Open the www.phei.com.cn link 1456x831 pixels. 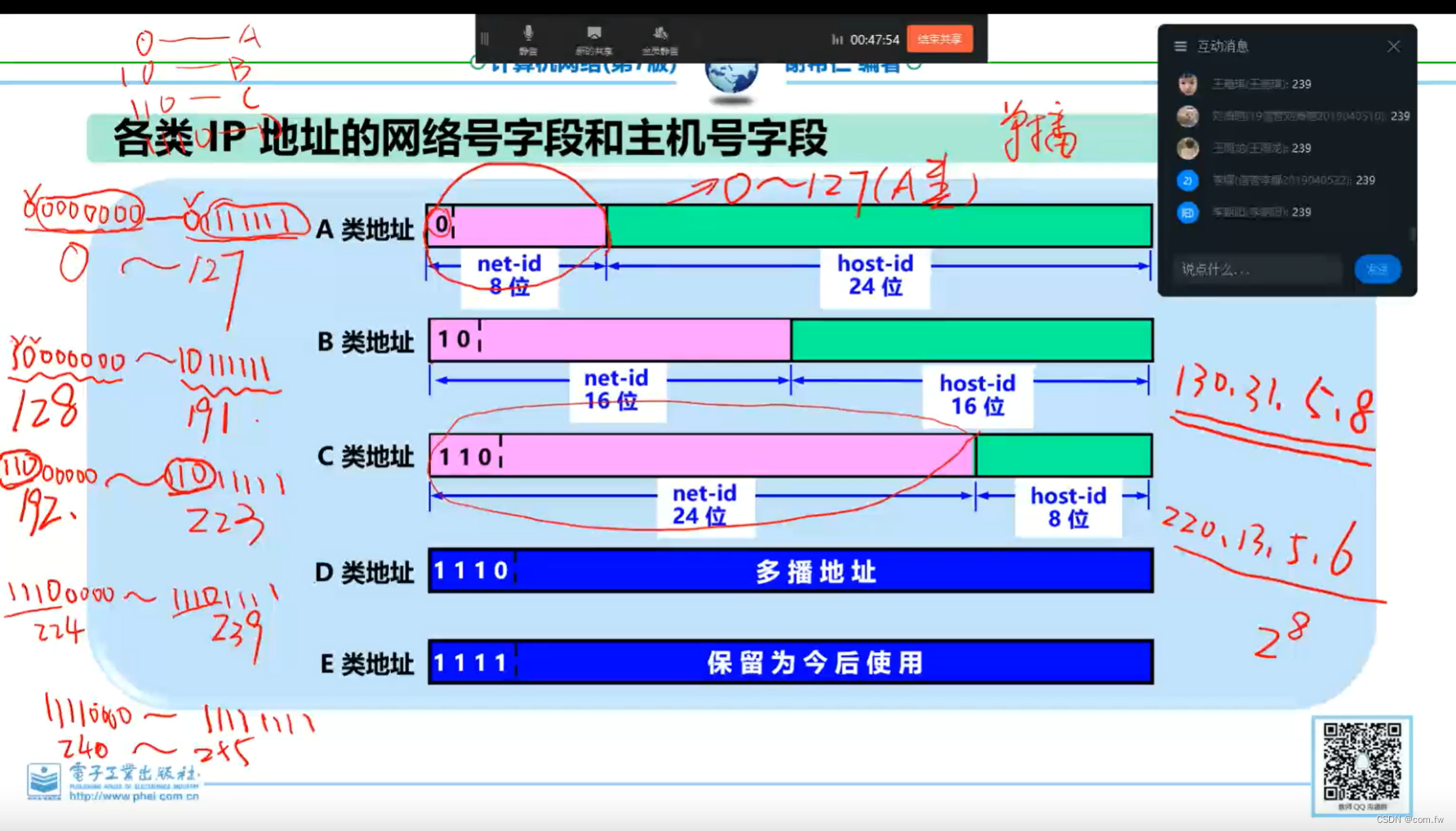pyautogui.click(x=134, y=795)
